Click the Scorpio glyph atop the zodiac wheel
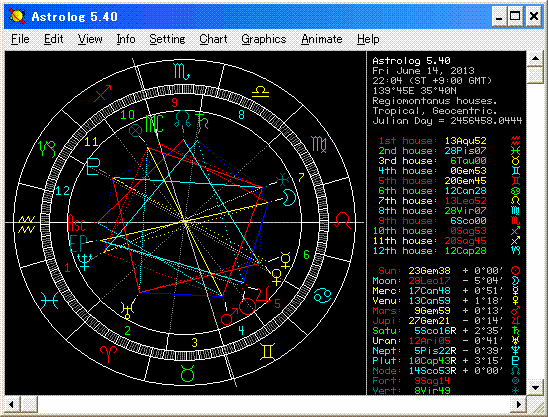 (182, 72)
